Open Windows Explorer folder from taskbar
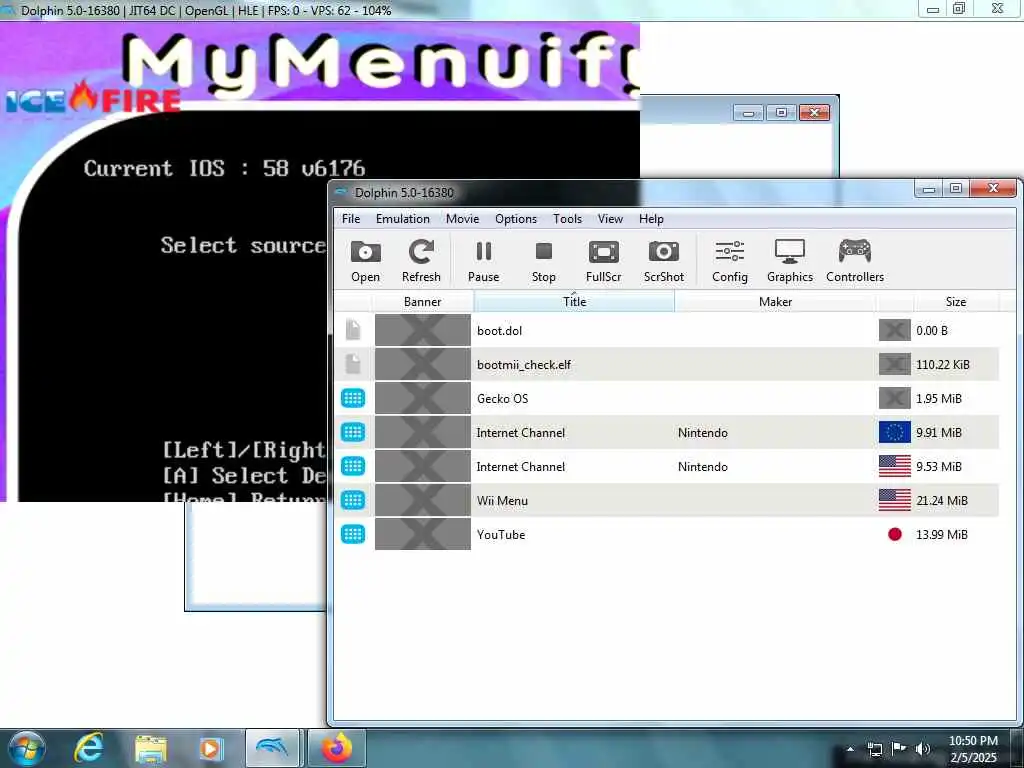This screenshot has height=768, width=1024. [151, 748]
